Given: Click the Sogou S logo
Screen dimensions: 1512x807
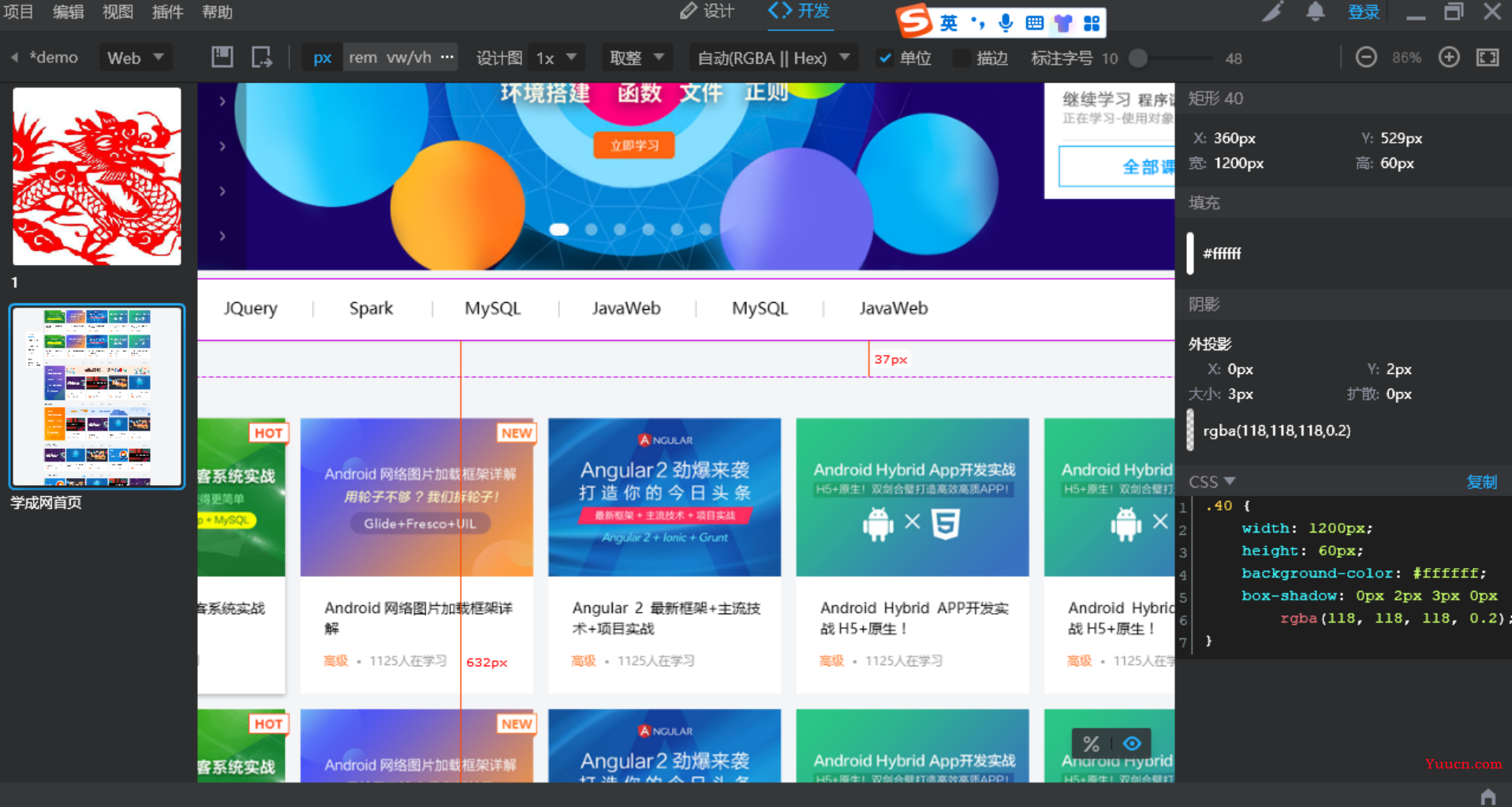Looking at the screenshot, I should [915, 21].
